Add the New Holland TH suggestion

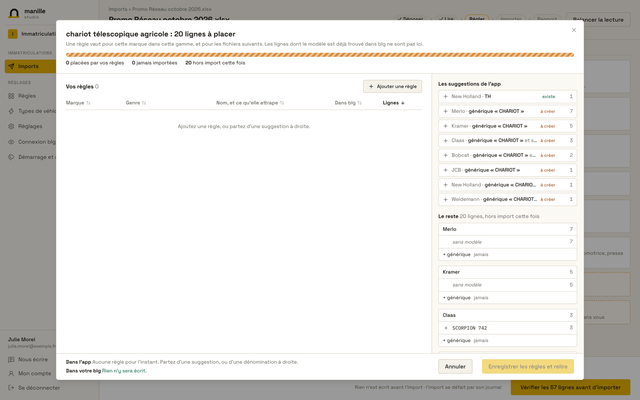tap(507, 97)
